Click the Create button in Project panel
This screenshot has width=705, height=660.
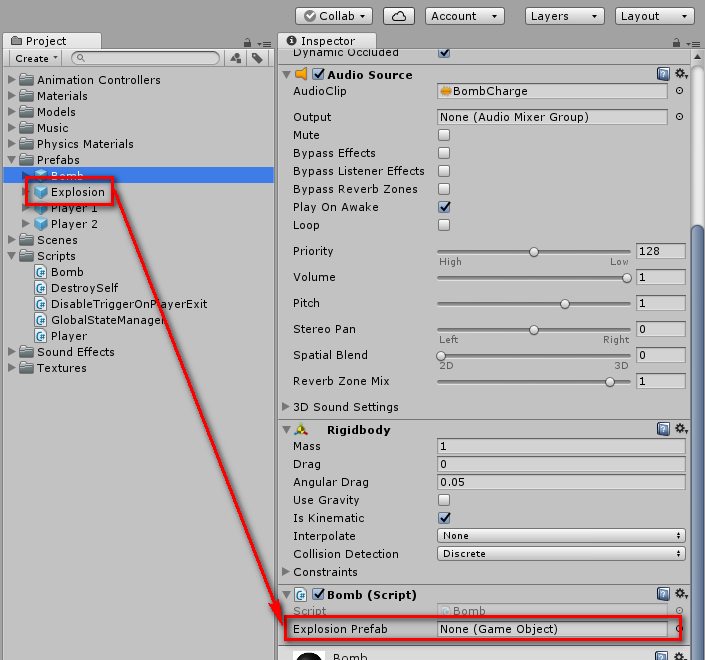(x=36, y=58)
